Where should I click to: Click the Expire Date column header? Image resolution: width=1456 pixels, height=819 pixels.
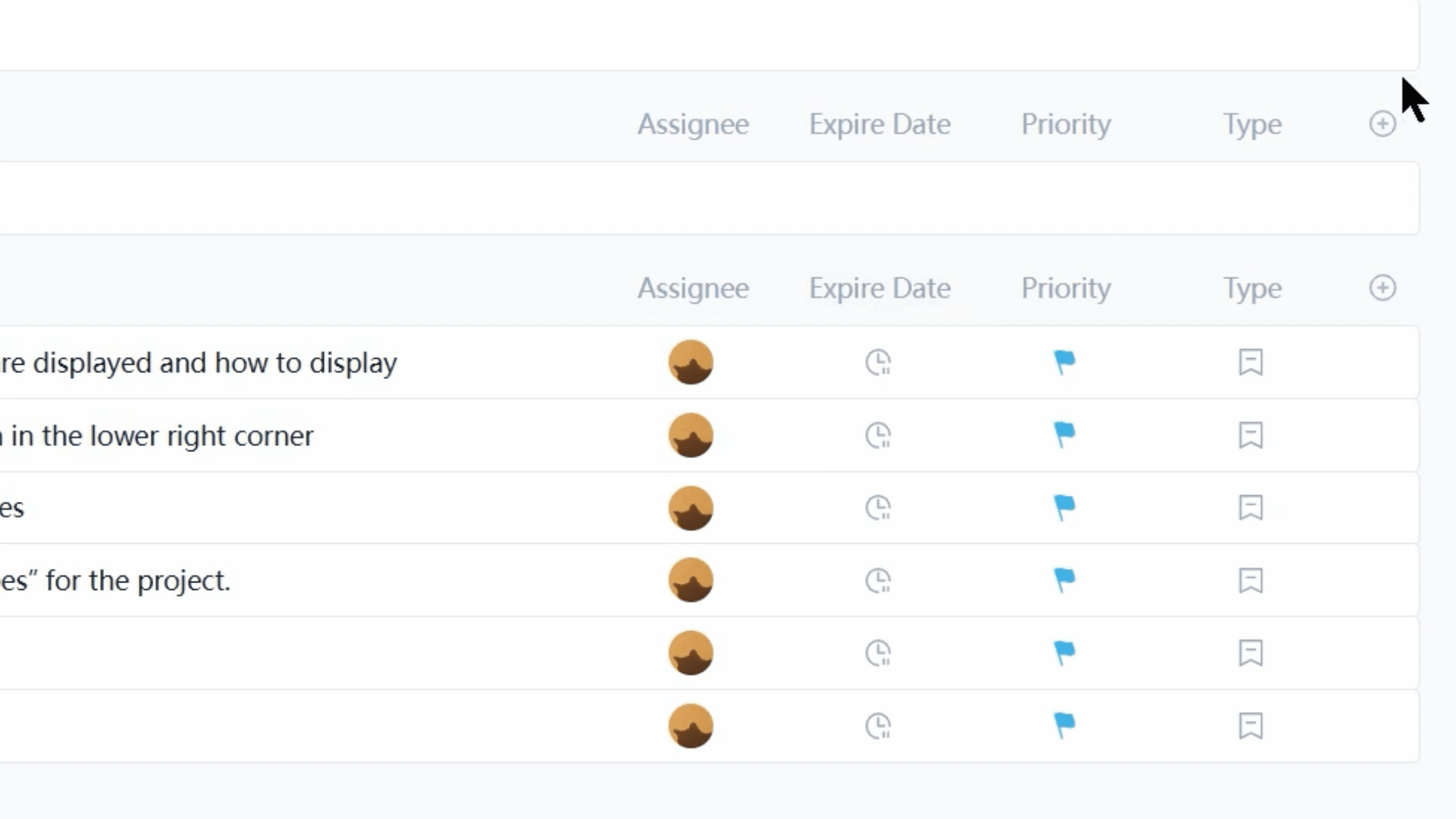pyautogui.click(x=879, y=288)
